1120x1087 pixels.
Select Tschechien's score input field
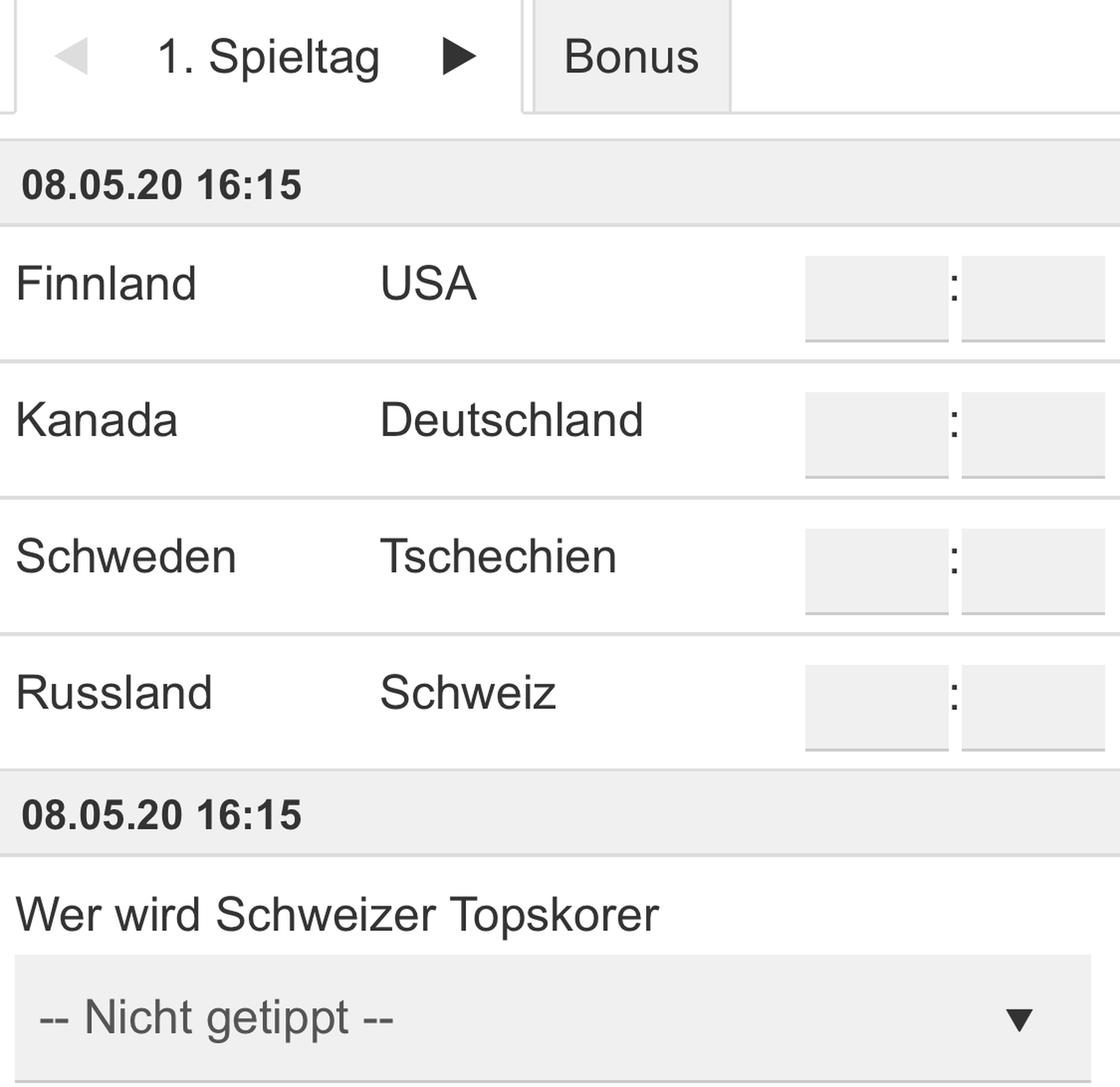pyautogui.click(x=1032, y=571)
